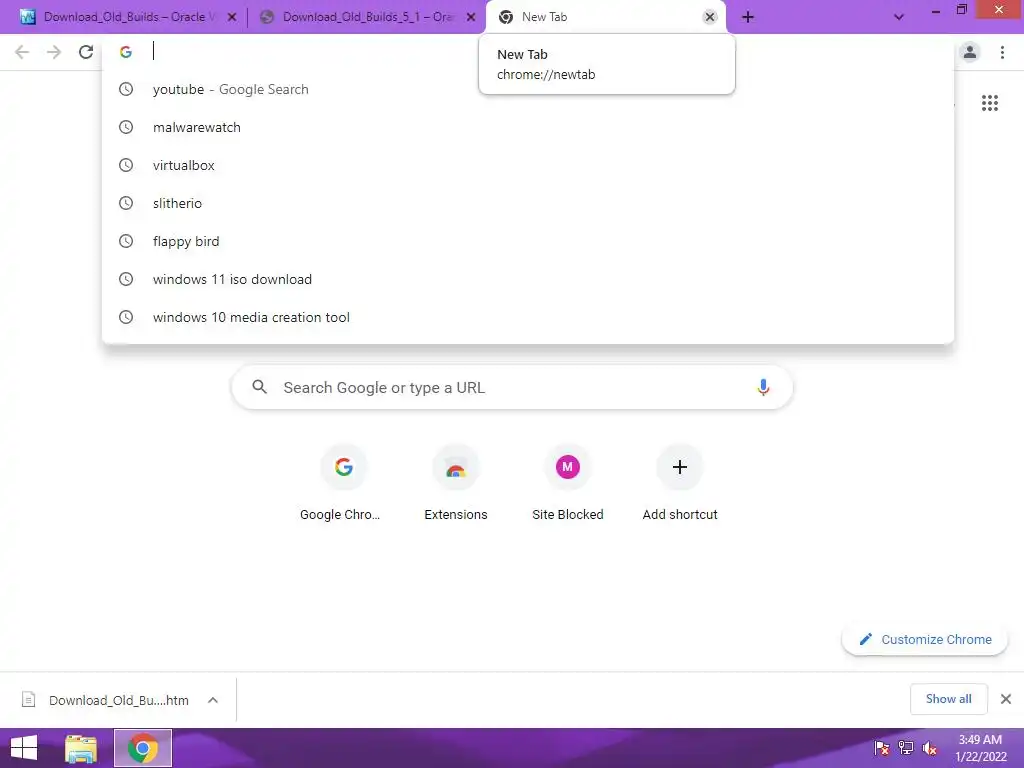Open the Google apps grid
Image resolution: width=1024 pixels, height=768 pixels.
click(989, 103)
